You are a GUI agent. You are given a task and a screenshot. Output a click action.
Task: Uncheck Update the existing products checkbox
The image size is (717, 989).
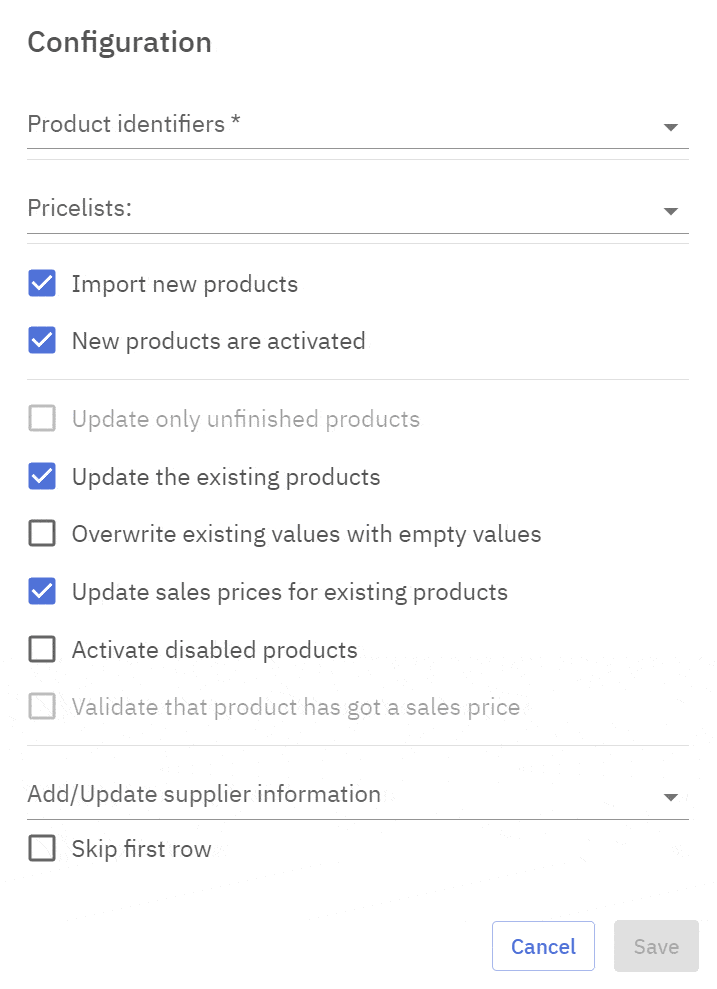[42, 477]
